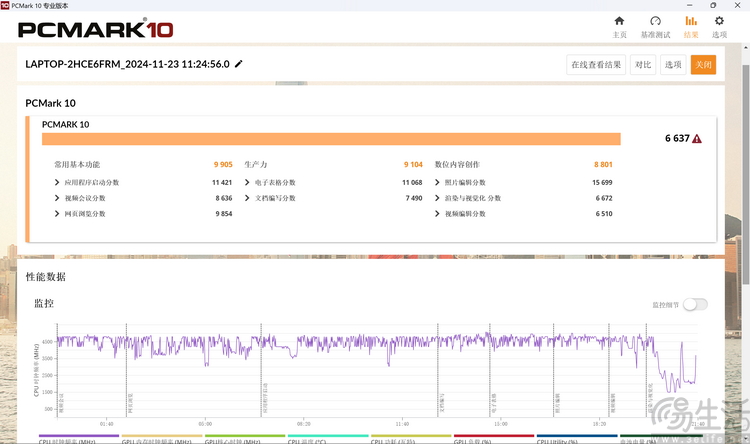Click the 照片编辑 dashed marker in chart
The width and height of the screenshot is (750, 444).
click(x=553, y=369)
